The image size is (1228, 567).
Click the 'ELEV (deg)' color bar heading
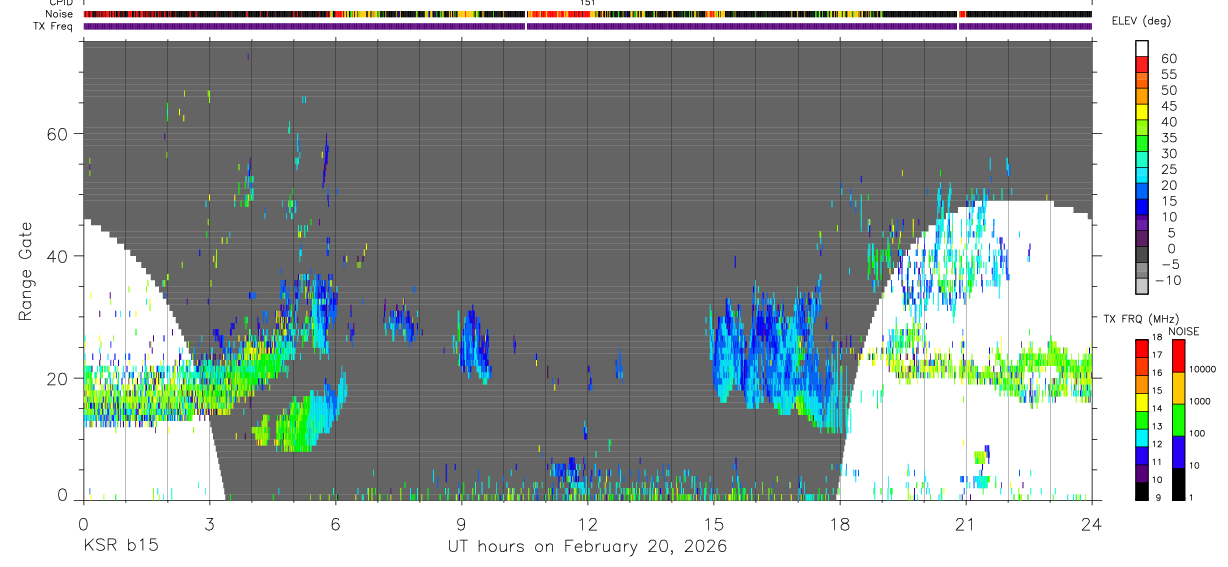pos(1141,21)
